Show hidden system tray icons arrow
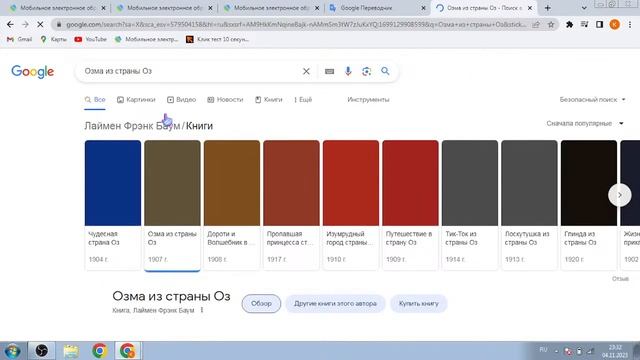Screen dimensions: 640x360 556,351
